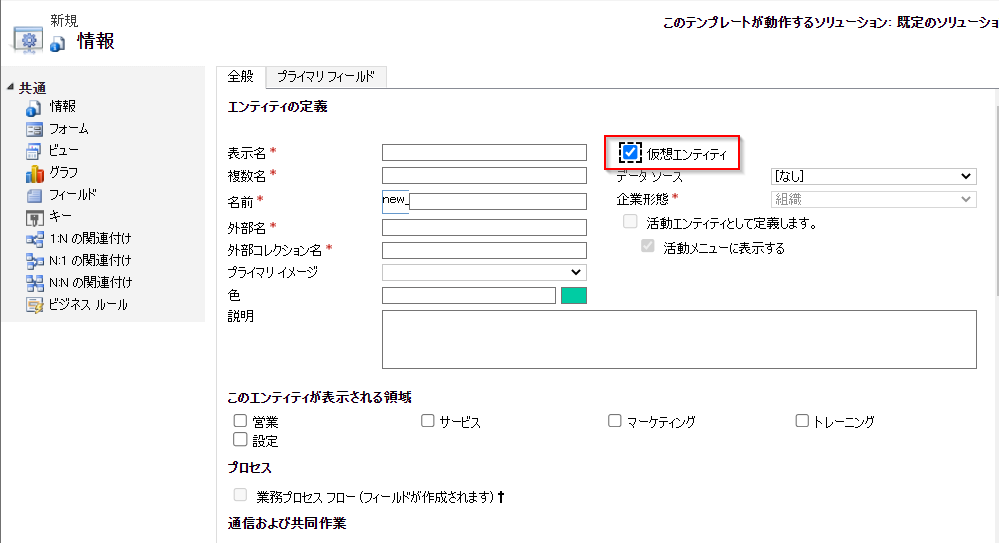Open the データ ソース dropdown
Viewport: 999px width, 543px height.
coord(873,176)
